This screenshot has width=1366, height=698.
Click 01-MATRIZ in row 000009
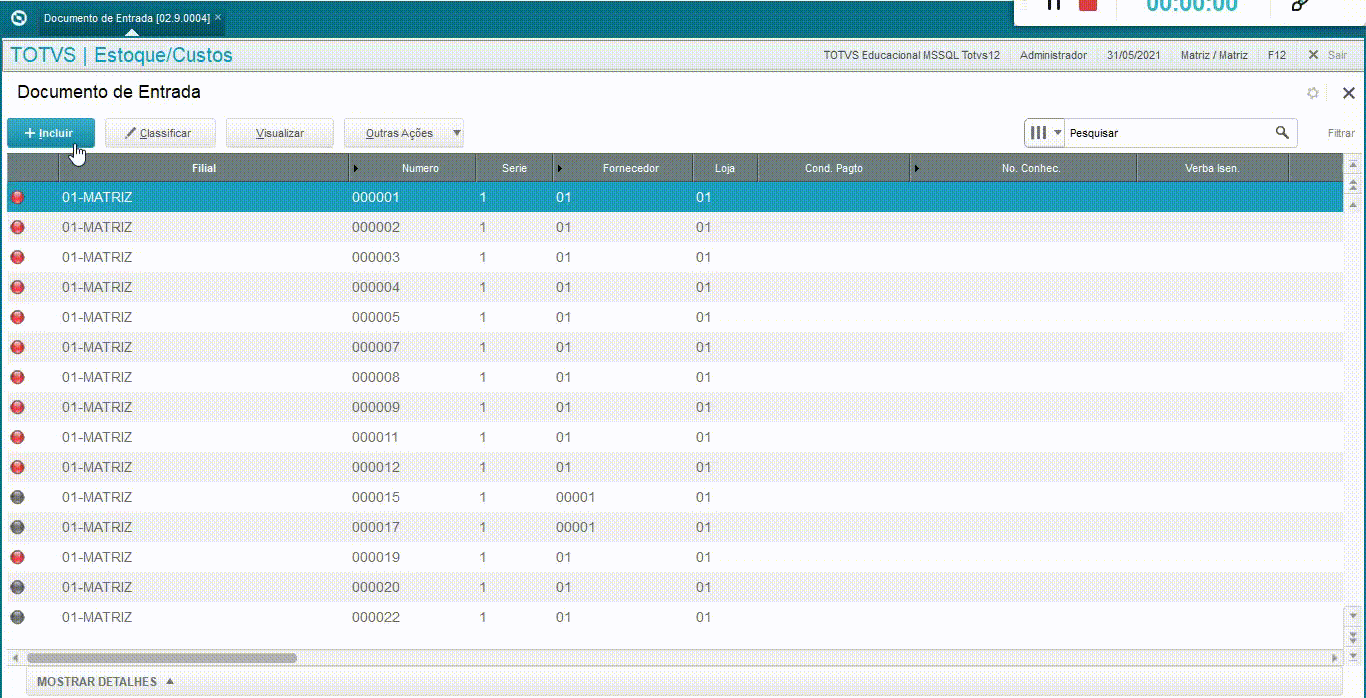tap(97, 407)
